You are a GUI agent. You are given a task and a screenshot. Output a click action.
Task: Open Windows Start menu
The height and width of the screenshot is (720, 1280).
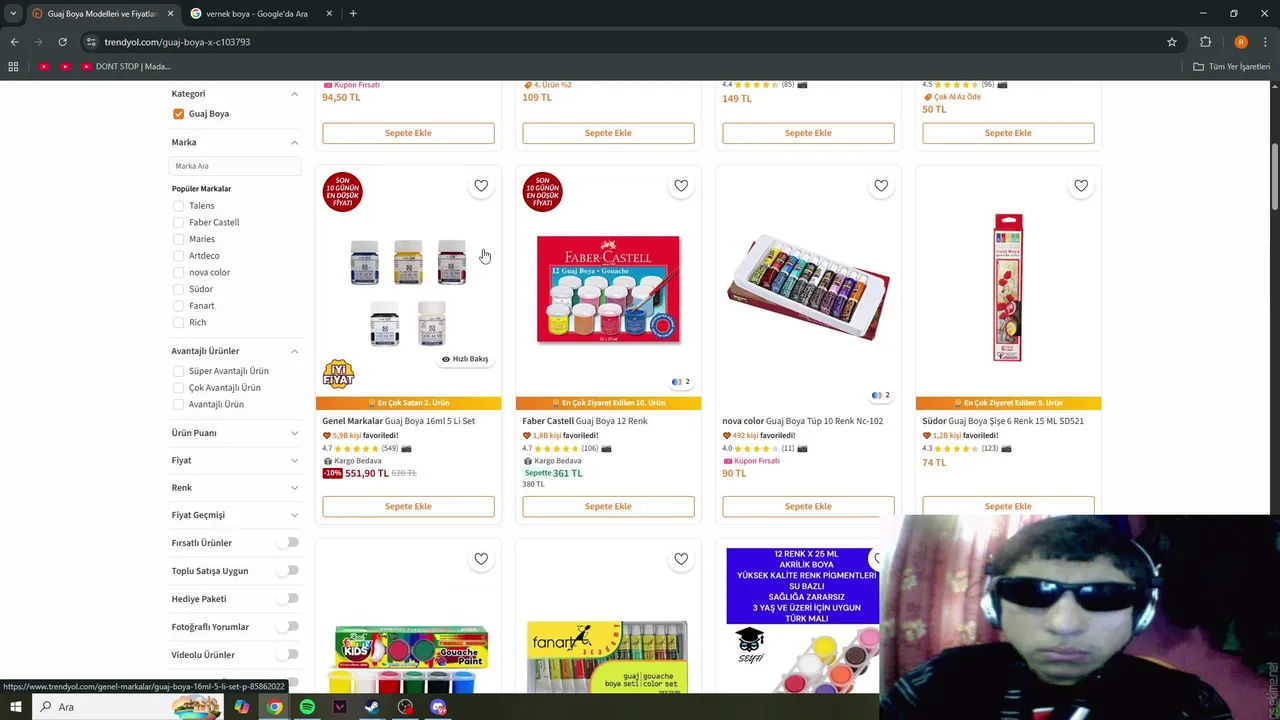coord(15,707)
